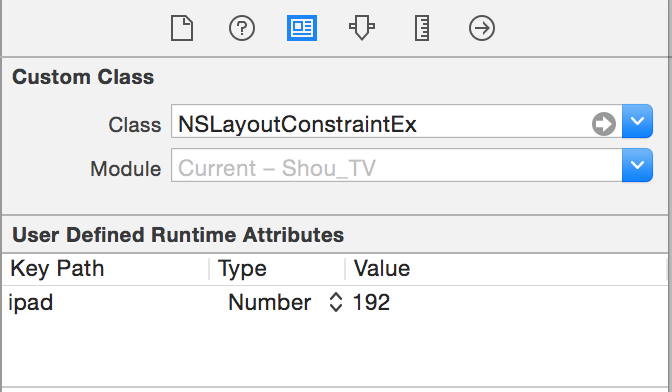Screen dimensions: 672x392
Task: Click the Custom Class section header
Action: pyautogui.click(x=83, y=77)
